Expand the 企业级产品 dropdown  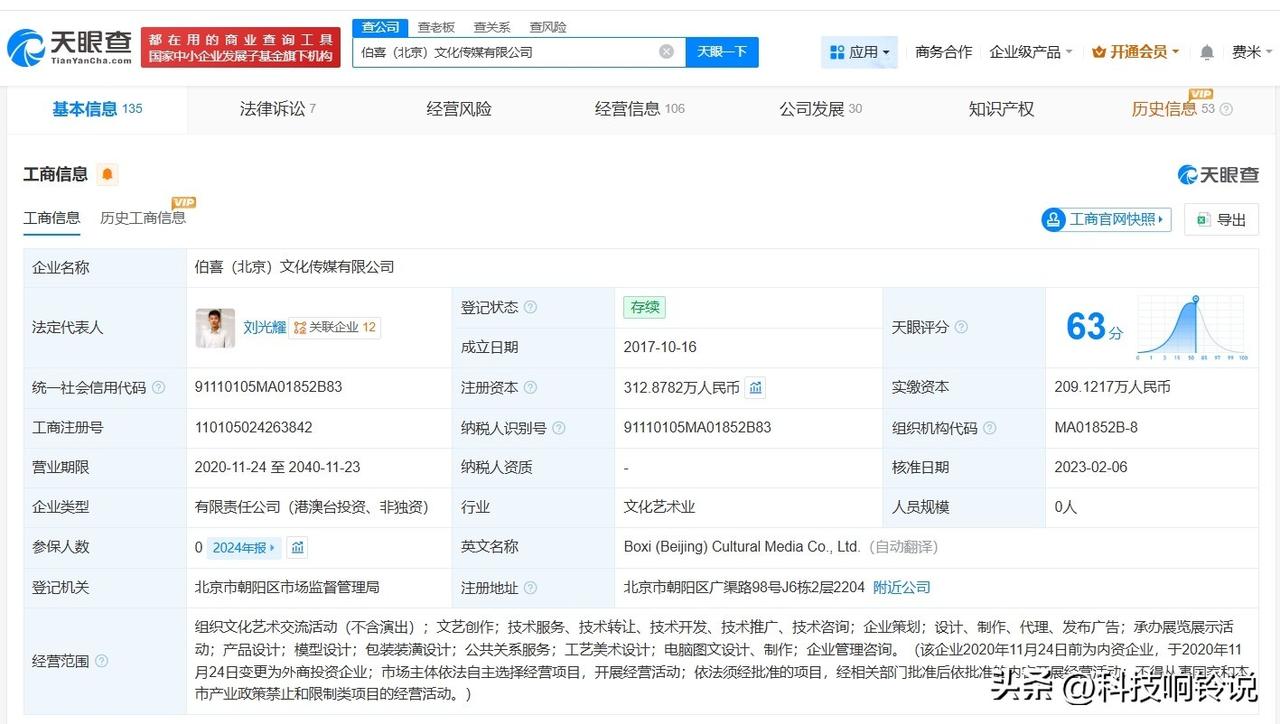1030,52
